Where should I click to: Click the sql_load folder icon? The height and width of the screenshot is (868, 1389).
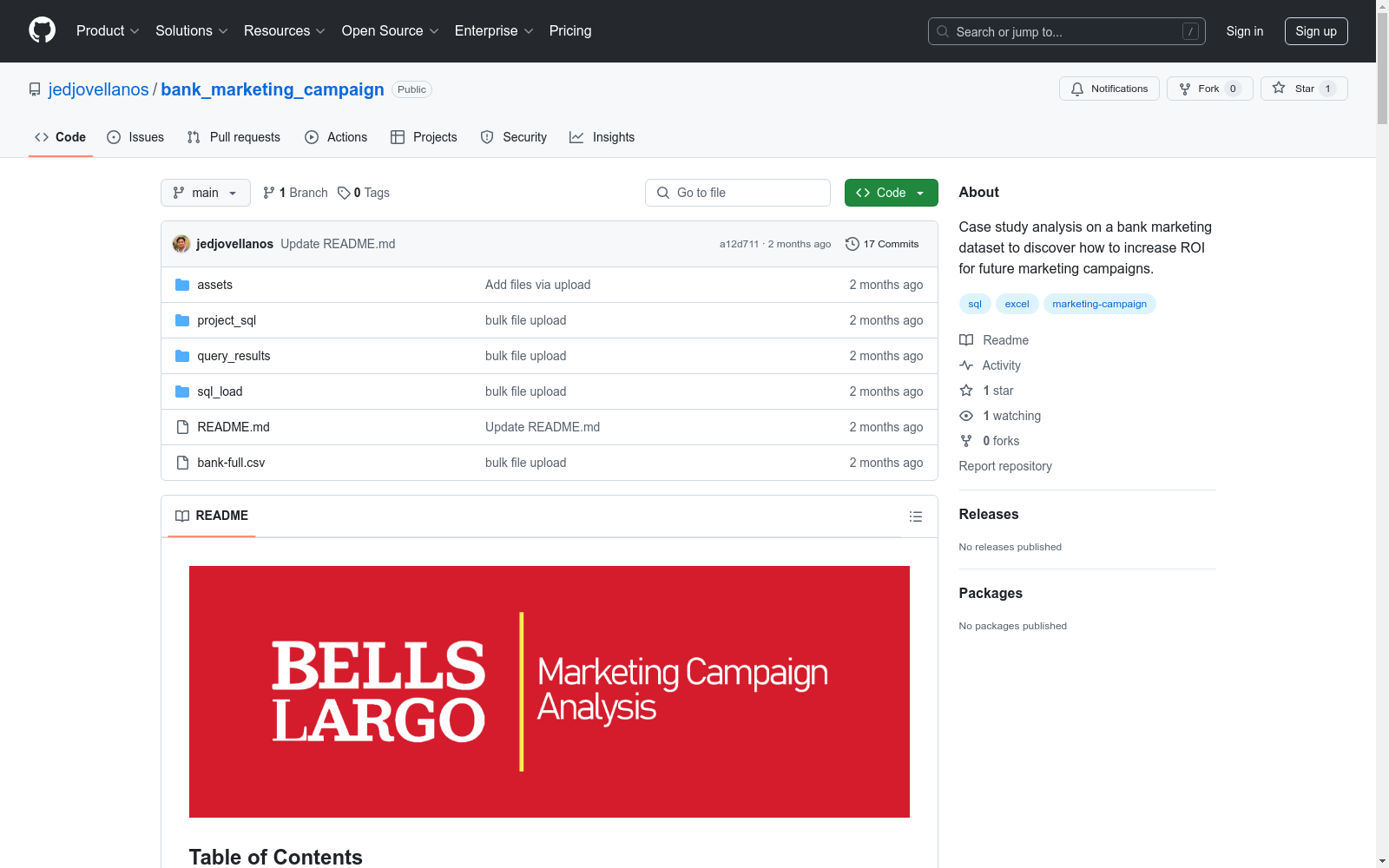pyautogui.click(x=182, y=391)
